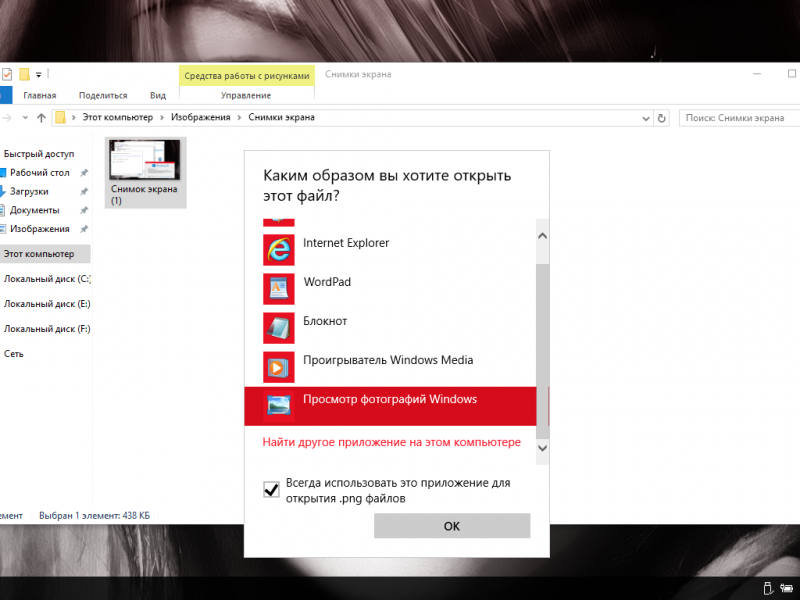Open the Главная ribbon tab
The image size is (800, 600).
[40, 95]
